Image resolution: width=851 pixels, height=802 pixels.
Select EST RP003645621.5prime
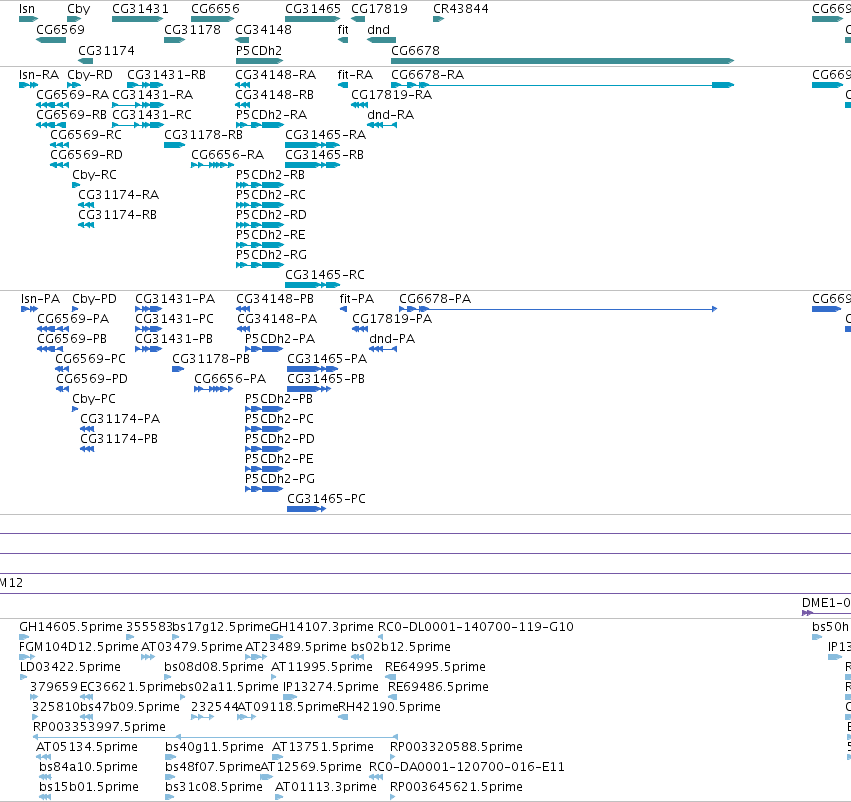click(x=456, y=787)
